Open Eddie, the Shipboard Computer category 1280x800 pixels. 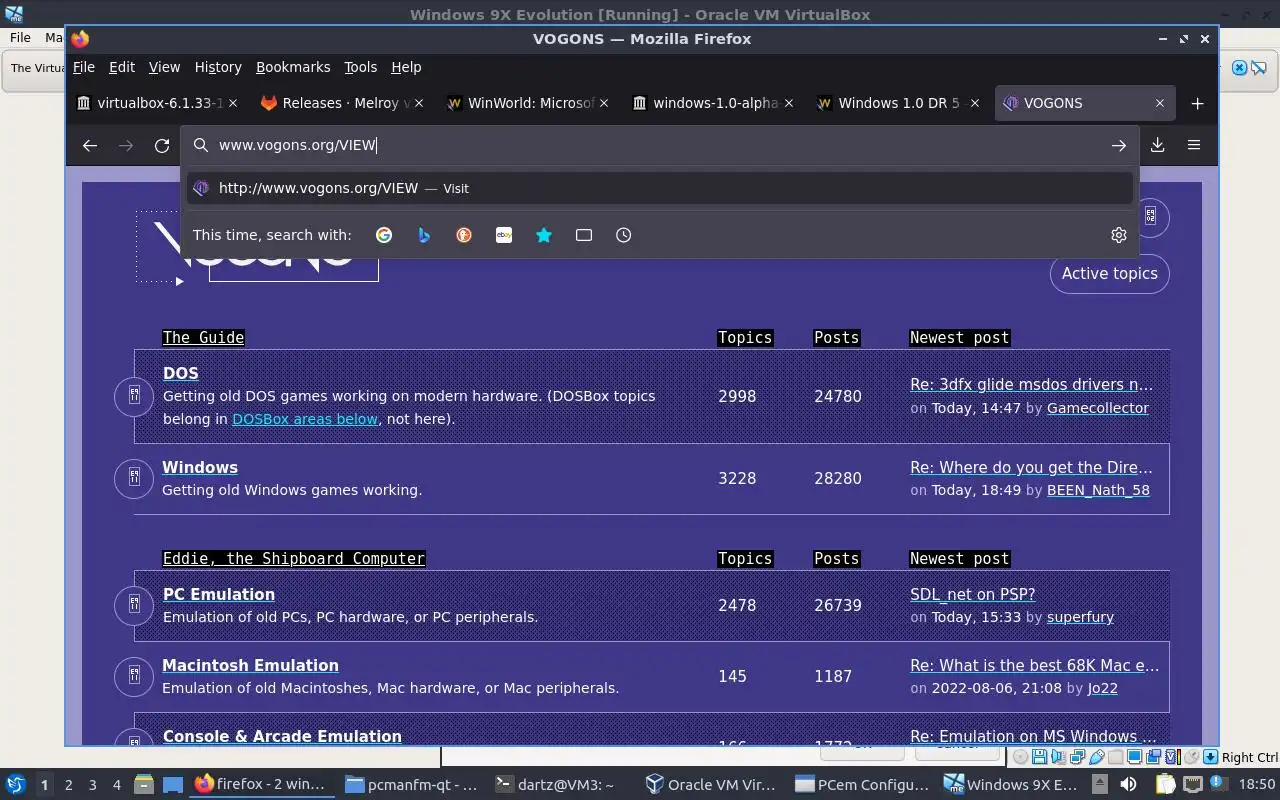[294, 558]
